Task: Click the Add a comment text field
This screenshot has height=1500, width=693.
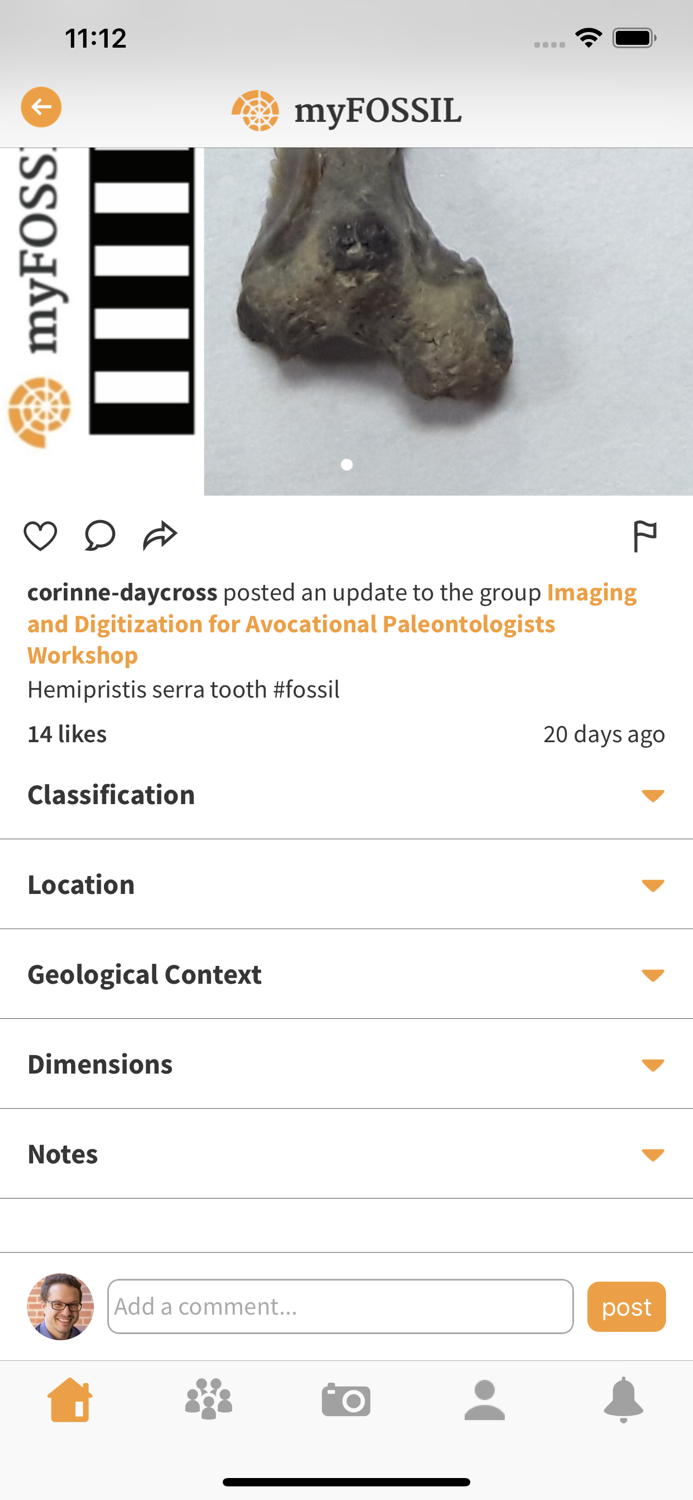Action: tap(340, 1306)
